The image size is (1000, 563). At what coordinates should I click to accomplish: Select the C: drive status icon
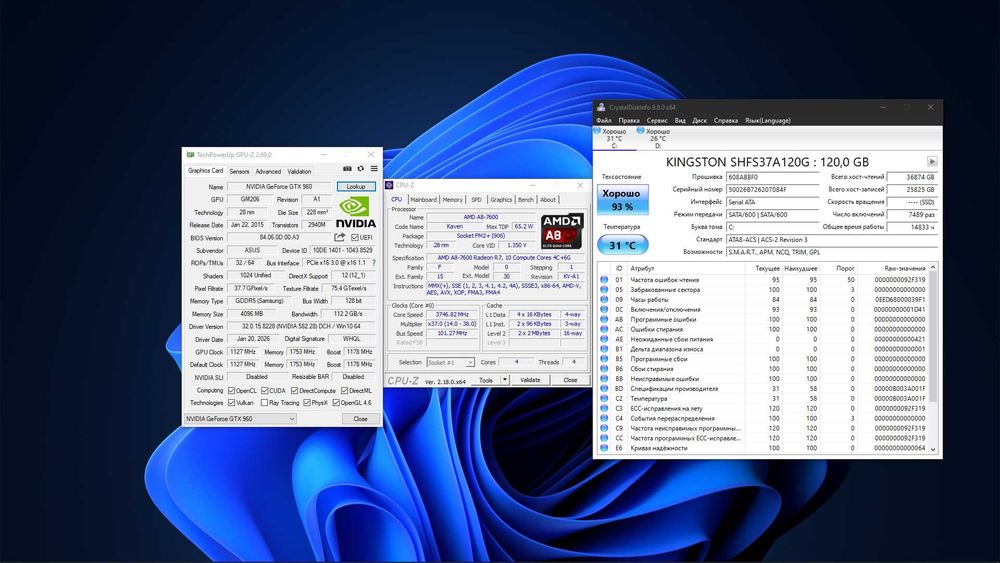point(597,131)
